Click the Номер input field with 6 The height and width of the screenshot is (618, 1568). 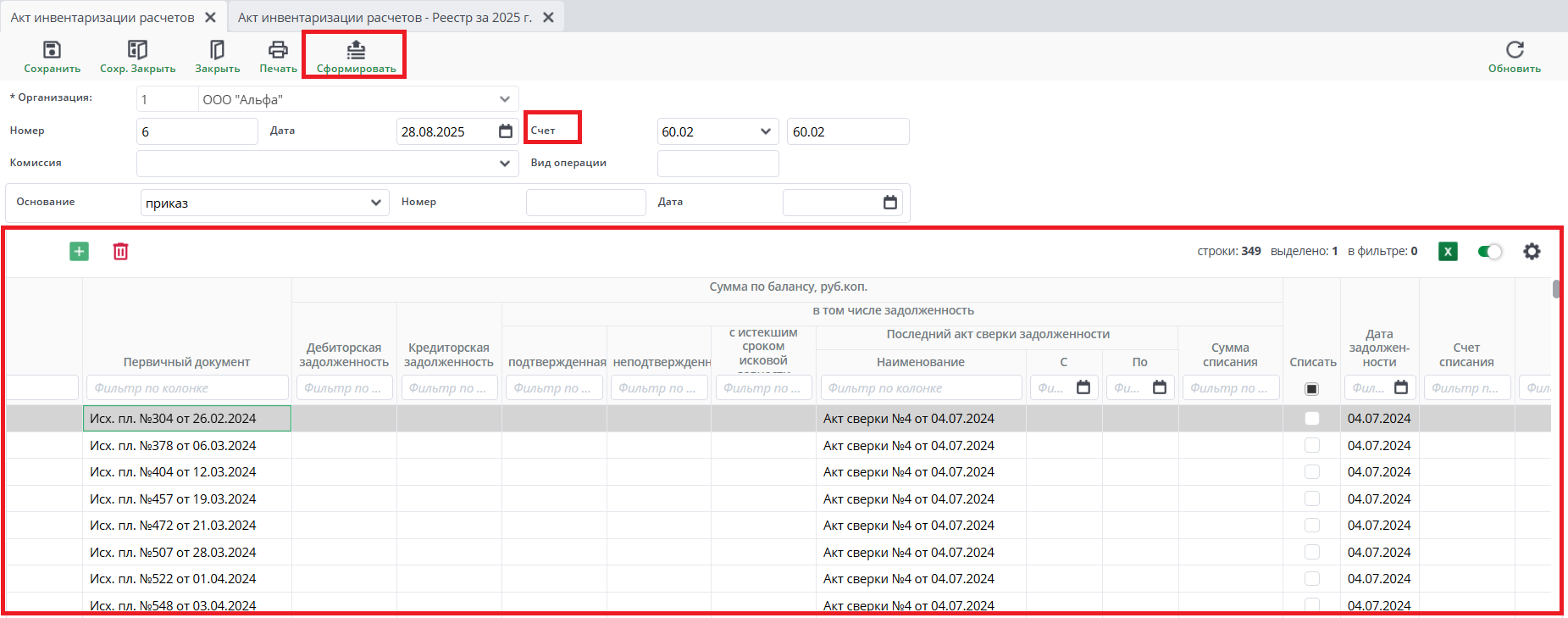(197, 131)
